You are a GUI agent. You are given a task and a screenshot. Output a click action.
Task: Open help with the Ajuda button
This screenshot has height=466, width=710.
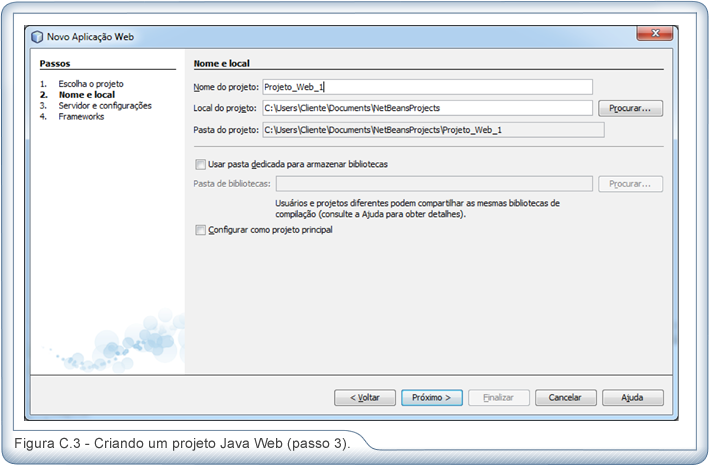633,398
